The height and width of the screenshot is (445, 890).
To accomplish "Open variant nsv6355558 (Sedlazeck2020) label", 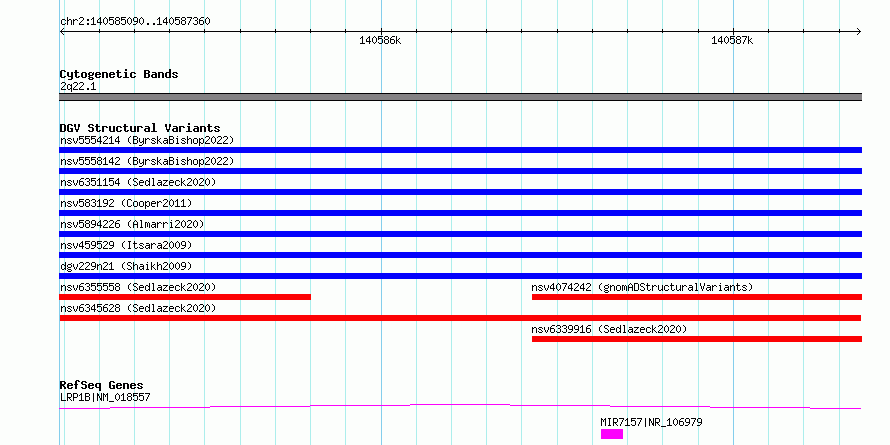I will pyautogui.click(x=138, y=287).
